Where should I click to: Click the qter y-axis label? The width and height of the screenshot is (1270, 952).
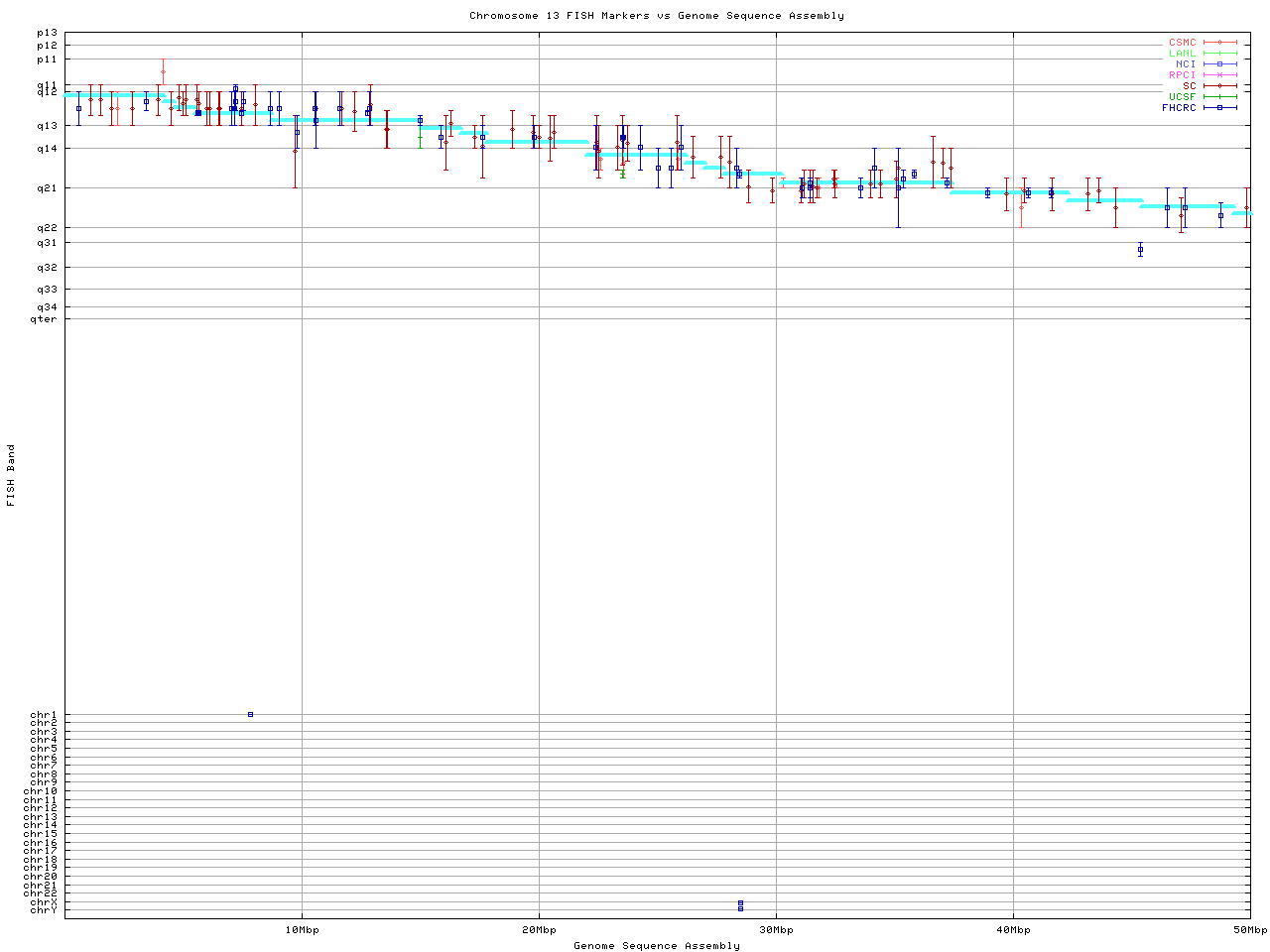(44, 318)
